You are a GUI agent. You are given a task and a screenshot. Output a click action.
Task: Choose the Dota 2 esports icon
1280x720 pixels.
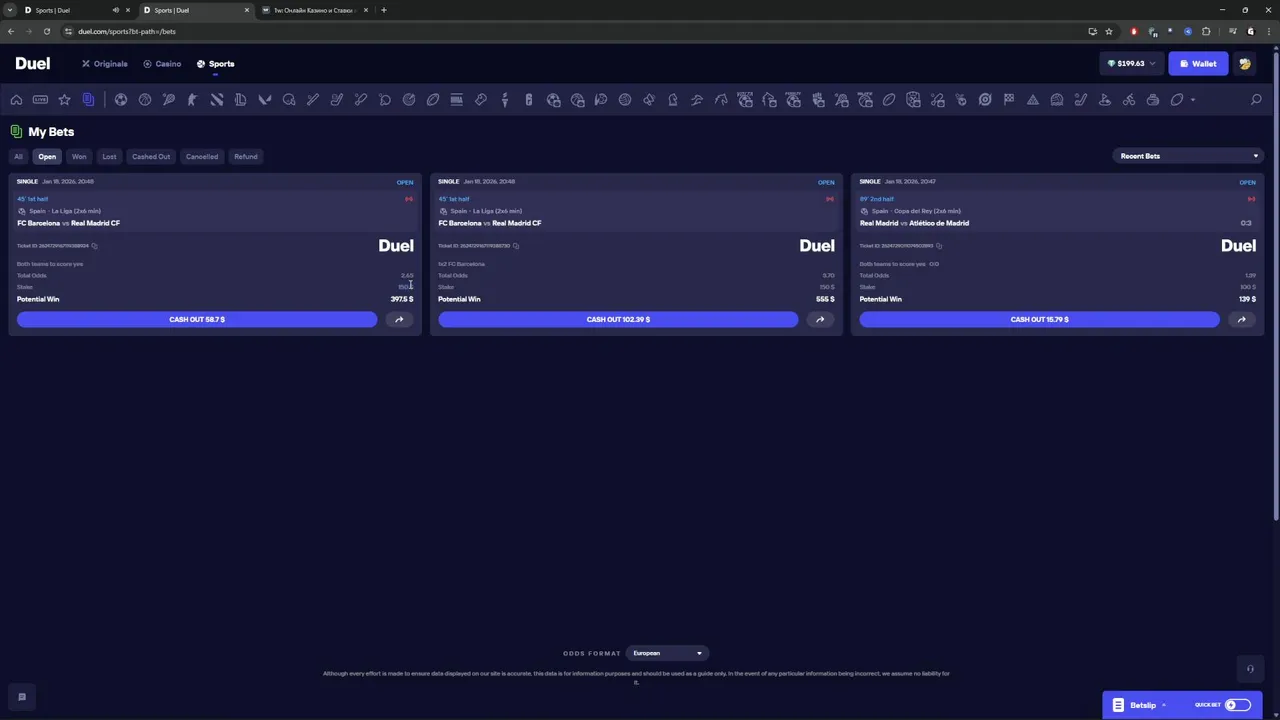[216, 100]
